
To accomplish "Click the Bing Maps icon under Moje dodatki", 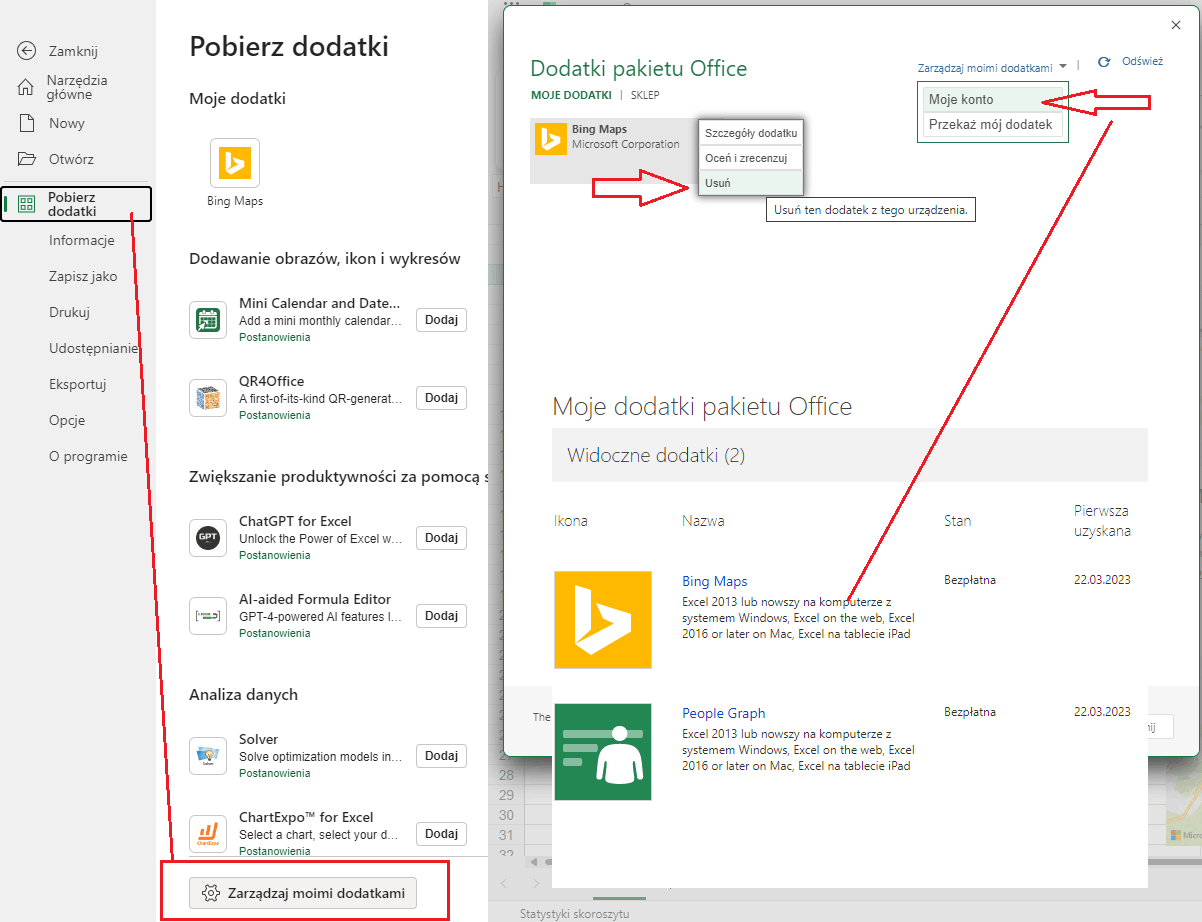I will coord(235,163).
